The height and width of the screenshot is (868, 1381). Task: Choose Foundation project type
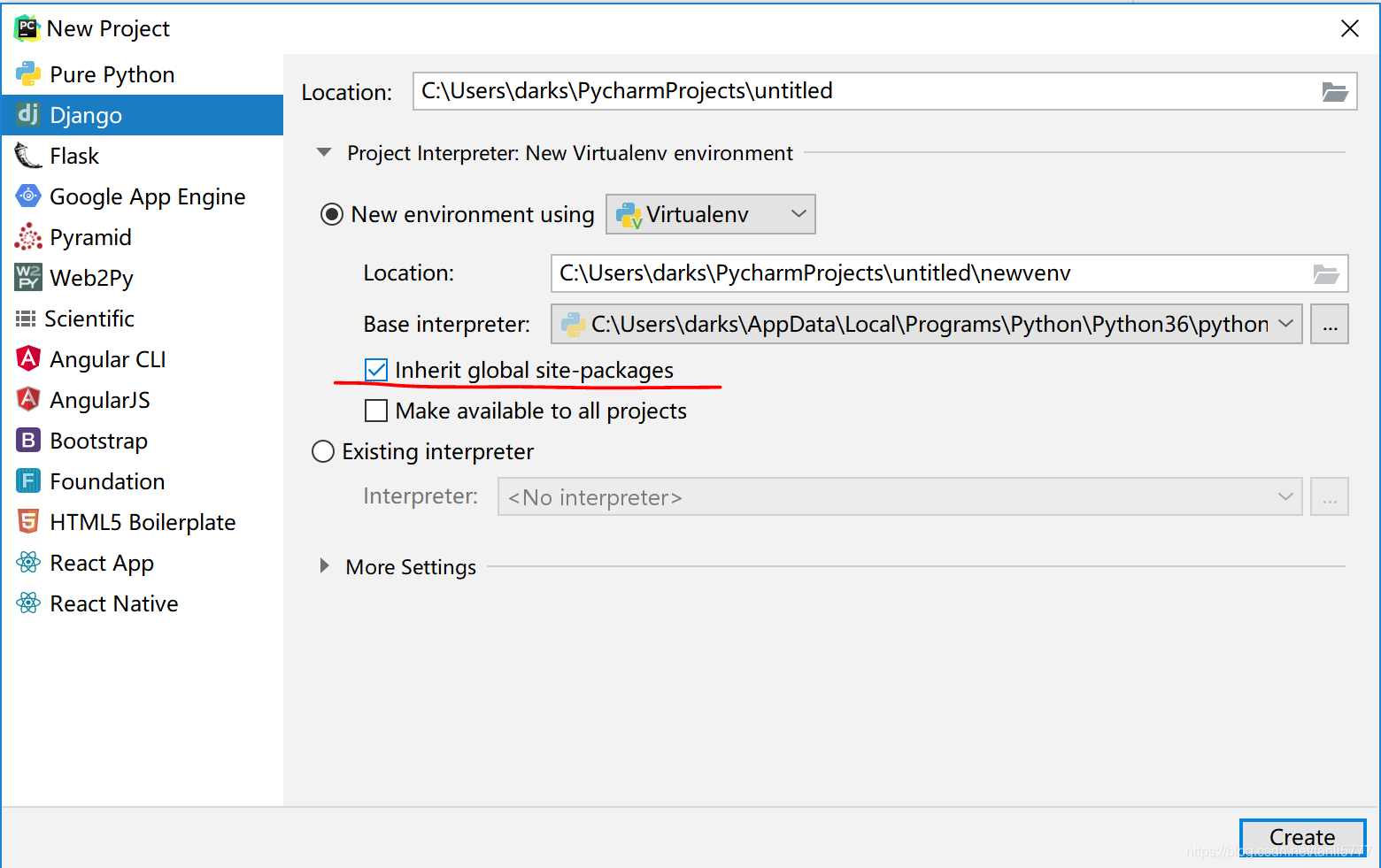(x=143, y=481)
